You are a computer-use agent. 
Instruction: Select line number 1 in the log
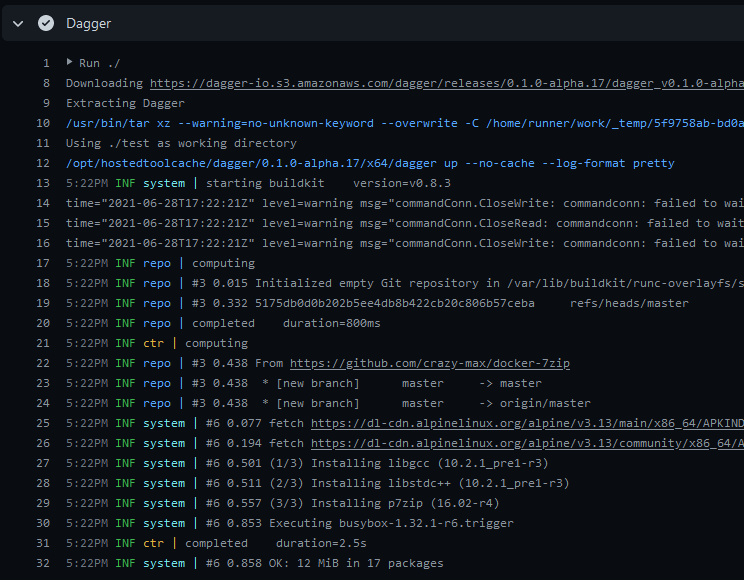[x=46, y=63]
